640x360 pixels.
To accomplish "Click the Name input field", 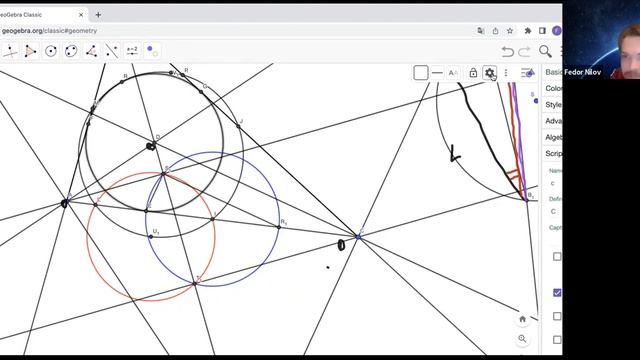I will tap(556, 184).
